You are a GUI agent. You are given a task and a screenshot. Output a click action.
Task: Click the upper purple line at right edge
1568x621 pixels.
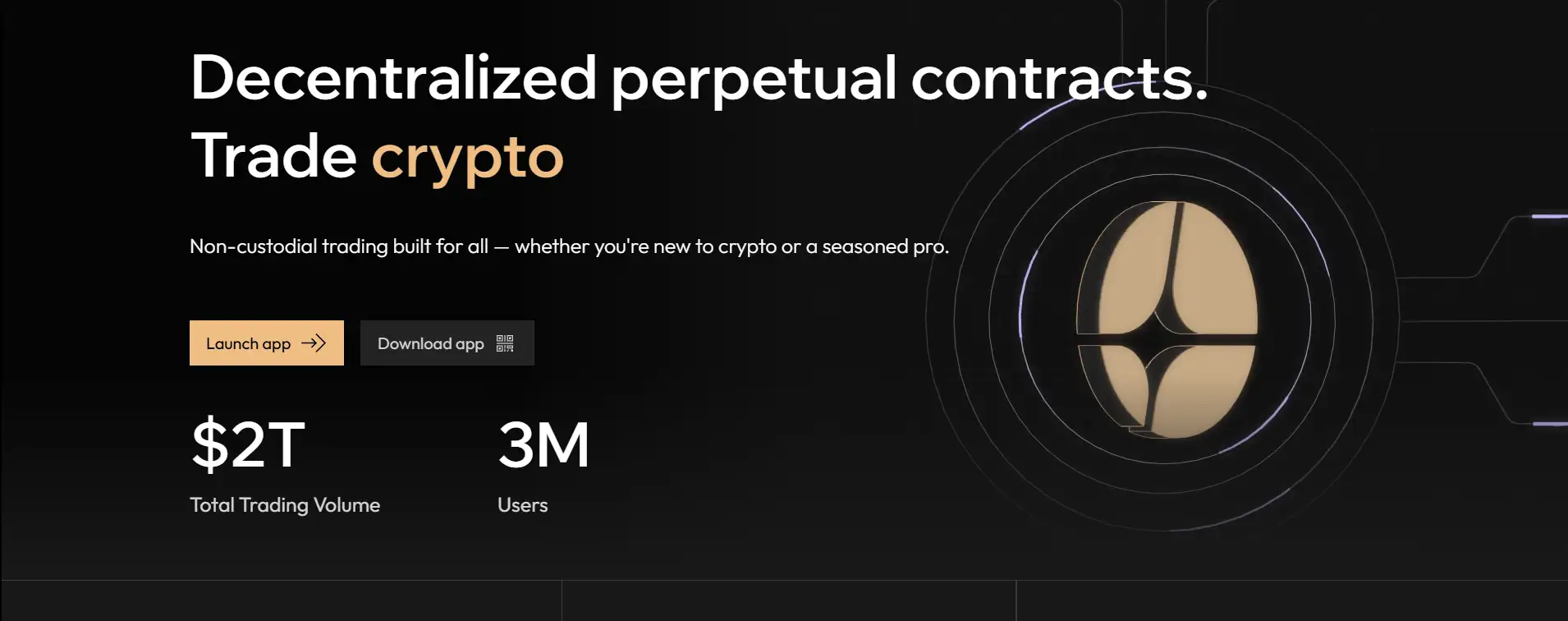[x=1549, y=216]
